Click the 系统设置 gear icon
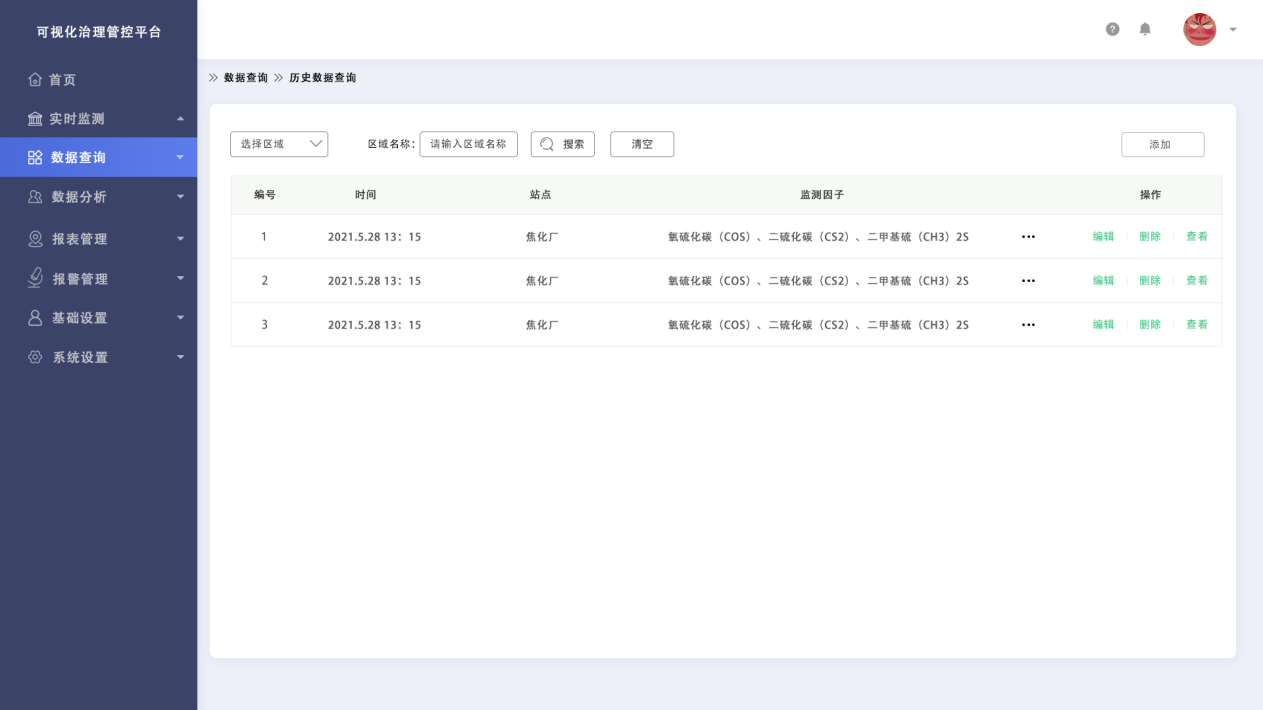Image resolution: width=1263 pixels, height=710 pixels. (35, 357)
